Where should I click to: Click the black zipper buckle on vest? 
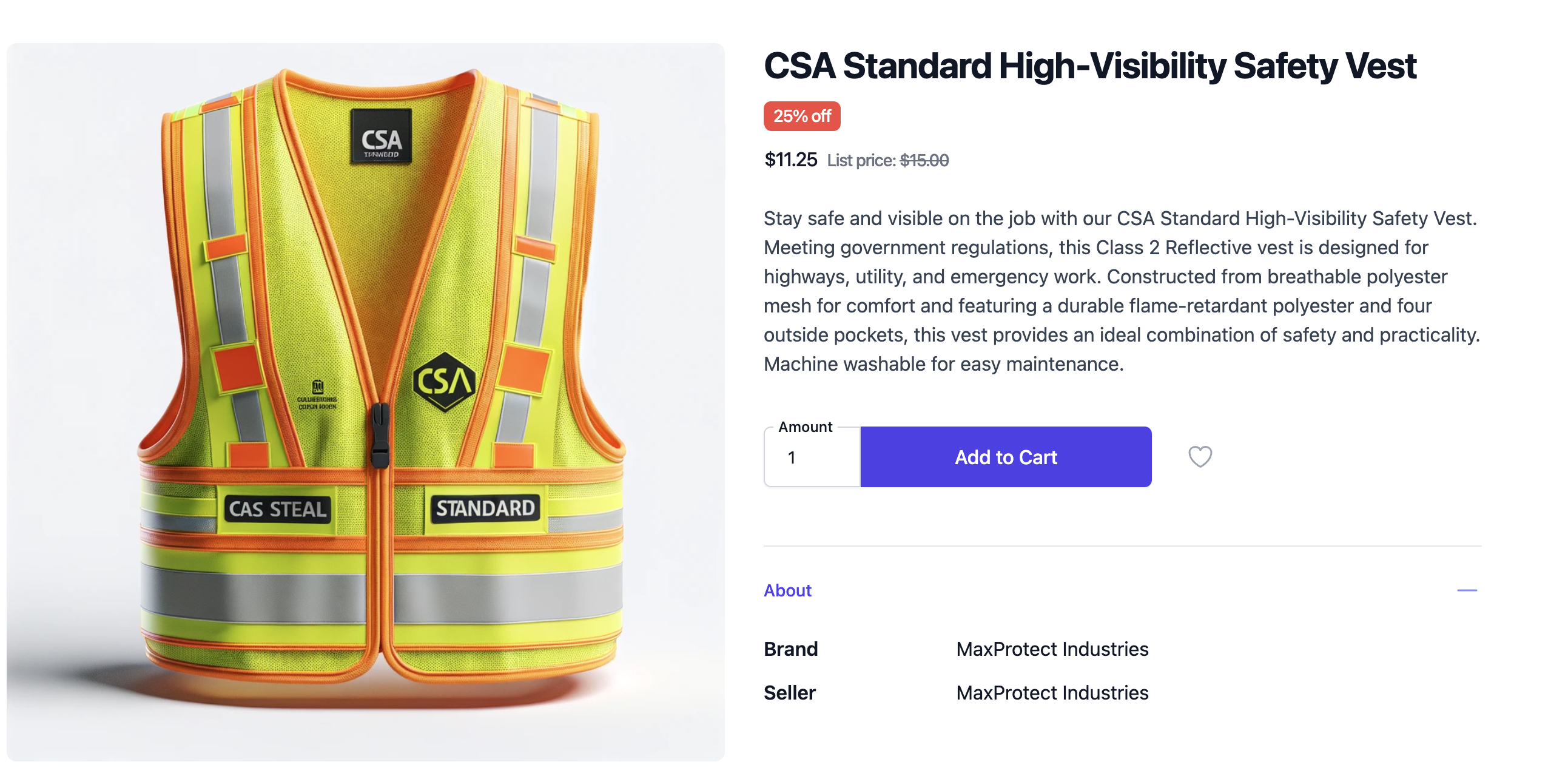(x=380, y=434)
